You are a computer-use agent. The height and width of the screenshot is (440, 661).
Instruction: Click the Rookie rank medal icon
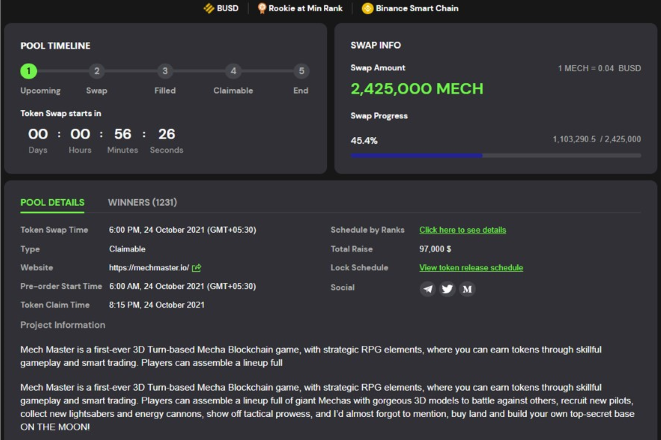coord(262,8)
